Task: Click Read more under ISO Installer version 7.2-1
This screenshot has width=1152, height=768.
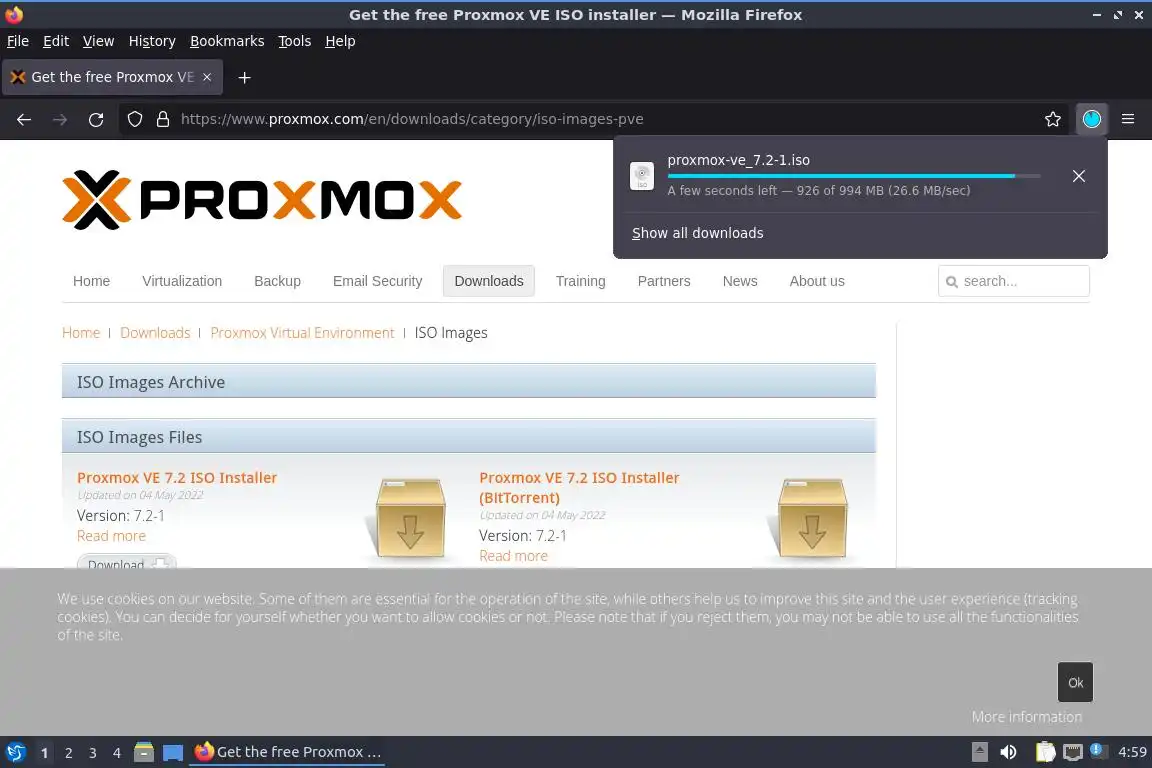Action: click(112, 536)
